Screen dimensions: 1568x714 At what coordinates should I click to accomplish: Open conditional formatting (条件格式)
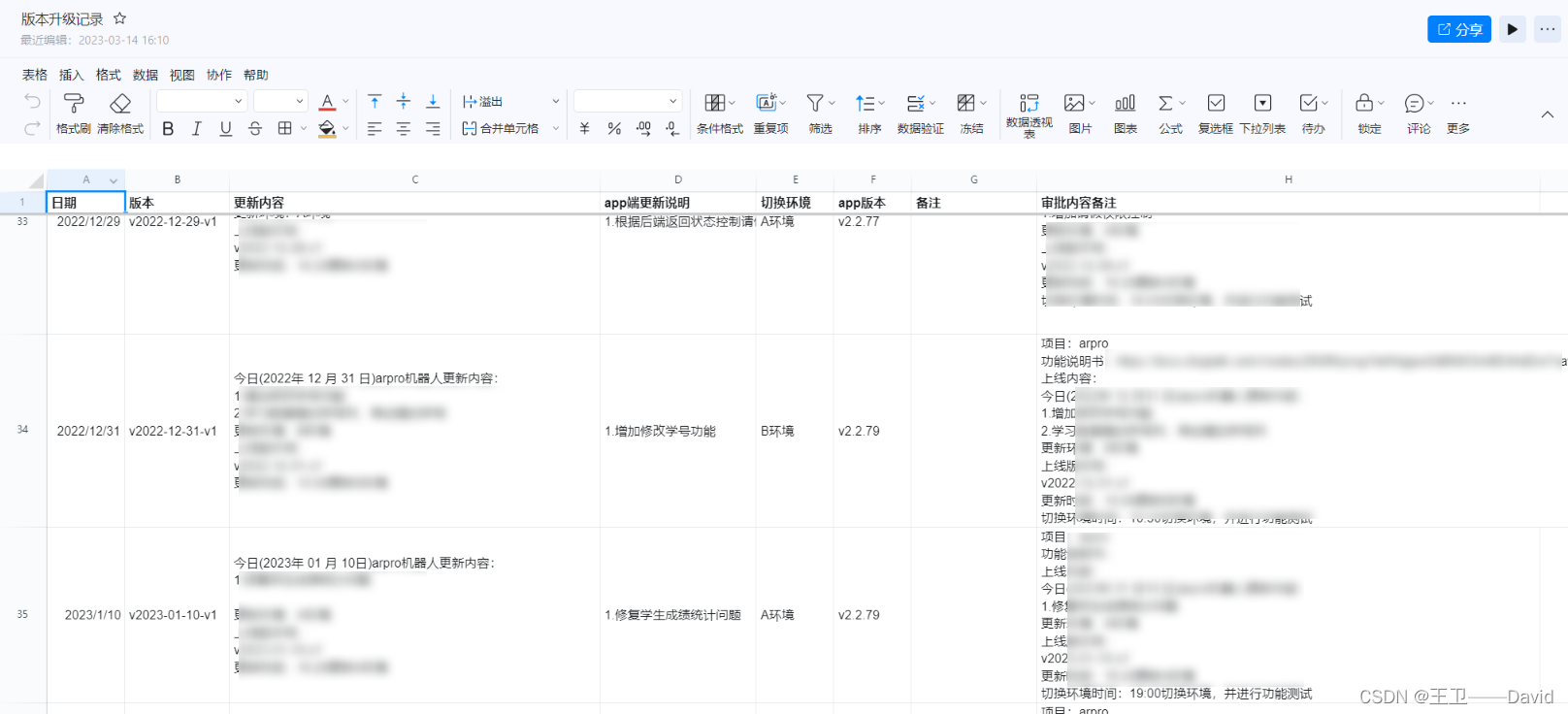720,114
